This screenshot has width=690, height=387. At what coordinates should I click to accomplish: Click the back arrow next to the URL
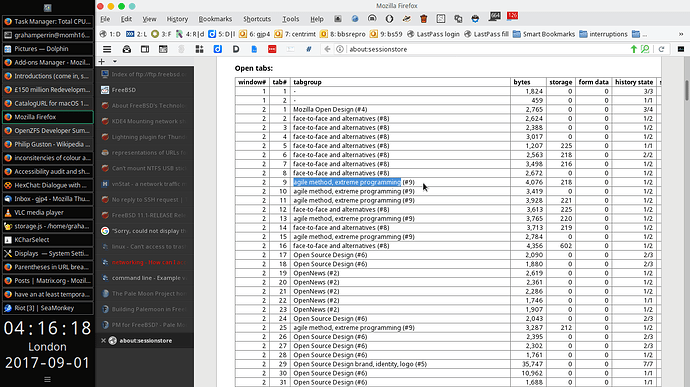[327, 49]
